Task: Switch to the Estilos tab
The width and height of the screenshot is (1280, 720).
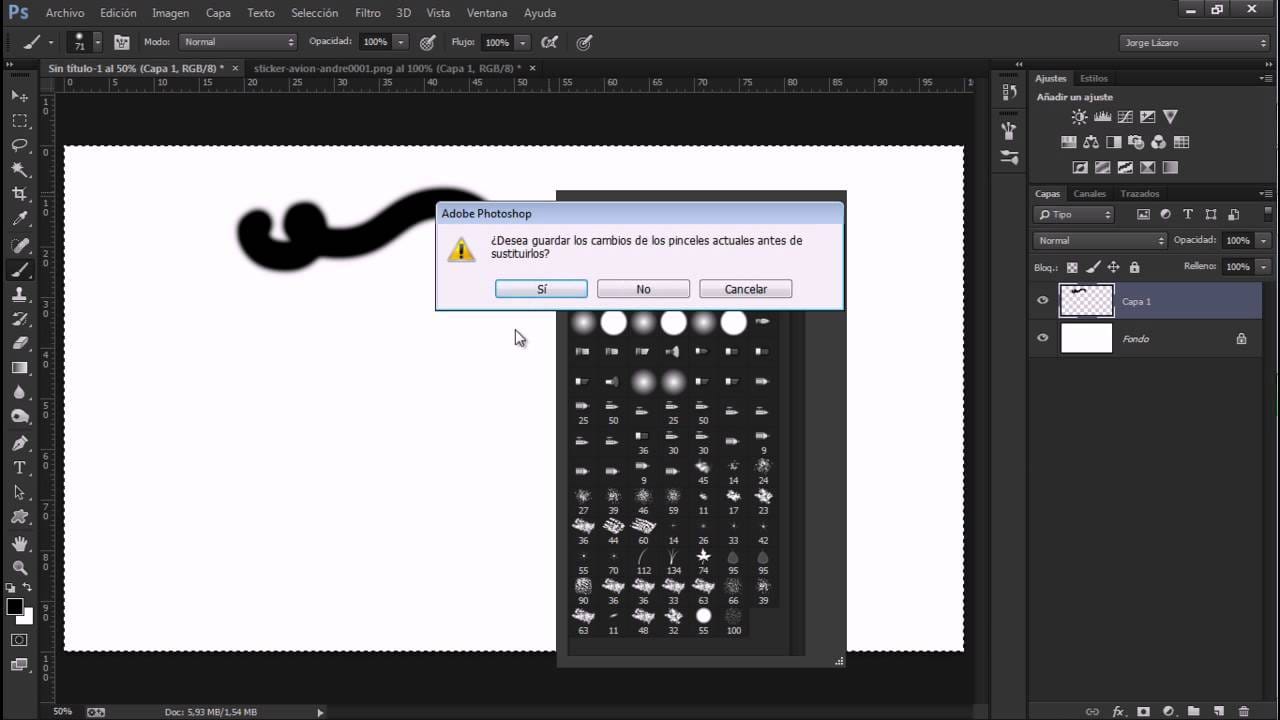Action: coord(1094,78)
